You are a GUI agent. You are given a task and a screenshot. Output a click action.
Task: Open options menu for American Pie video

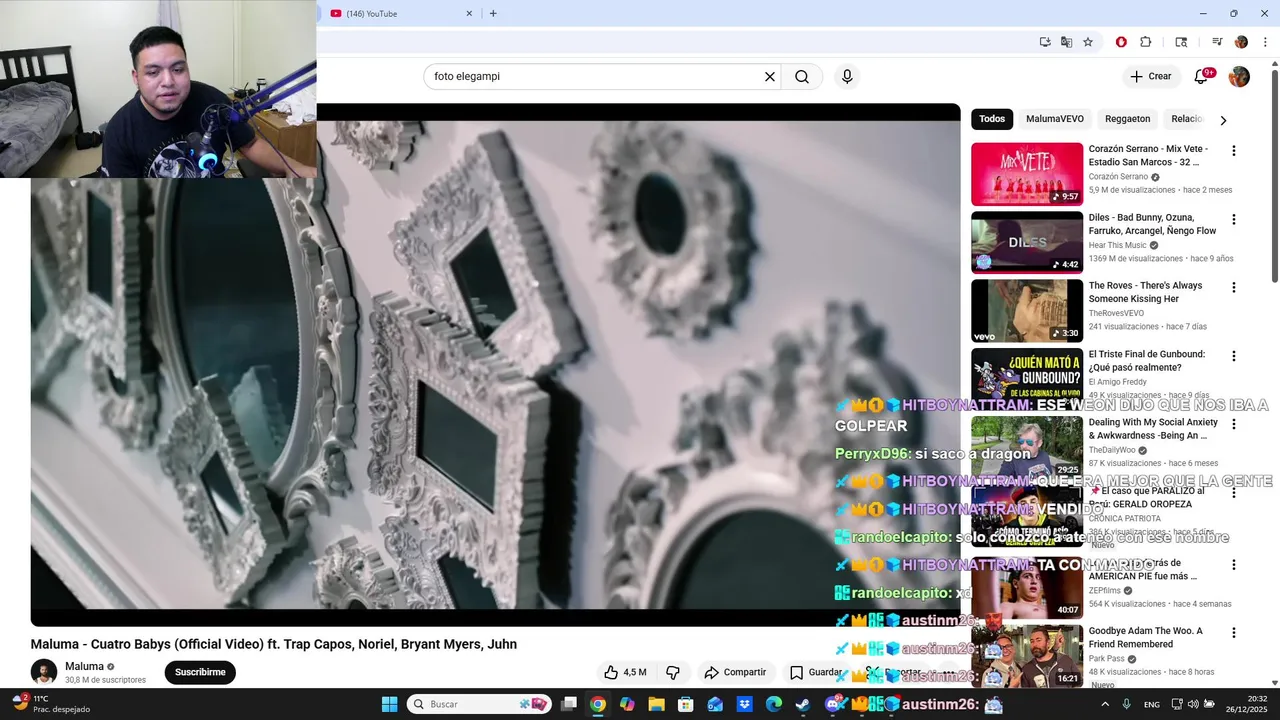pos(1234,564)
